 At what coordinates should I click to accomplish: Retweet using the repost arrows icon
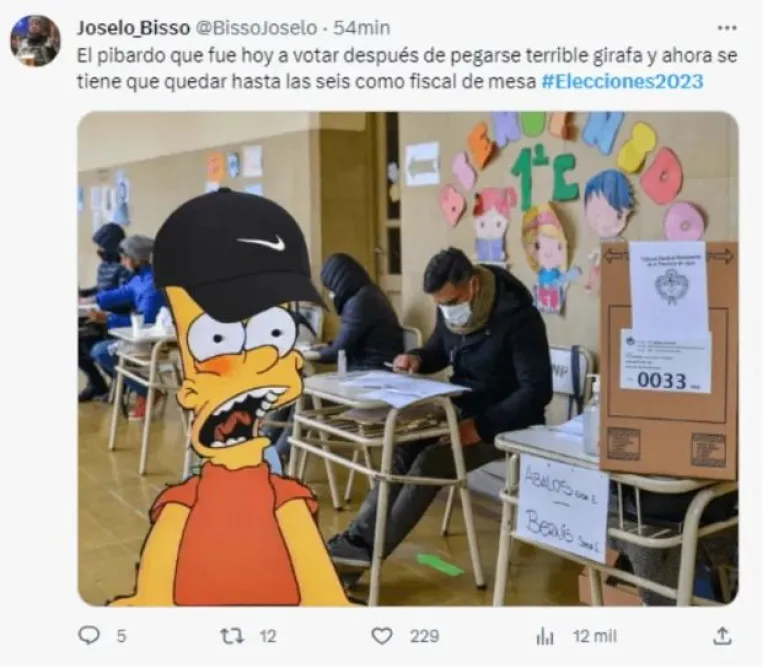pyautogui.click(x=232, y=636)
